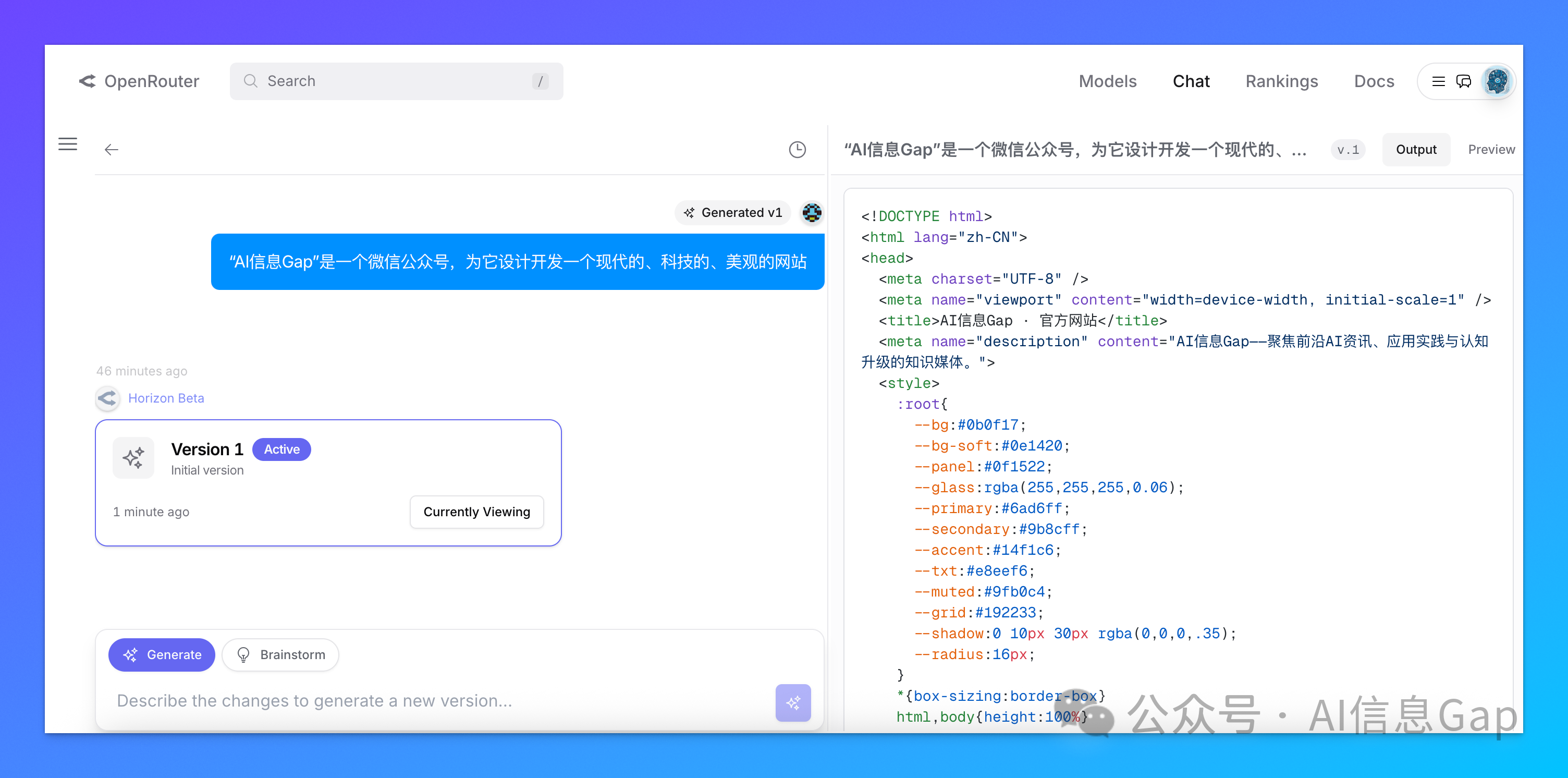This screenshot has width=1568, height=778.
Task: Click the OpenRouter logo icon
Action: (x=88, y=81)
